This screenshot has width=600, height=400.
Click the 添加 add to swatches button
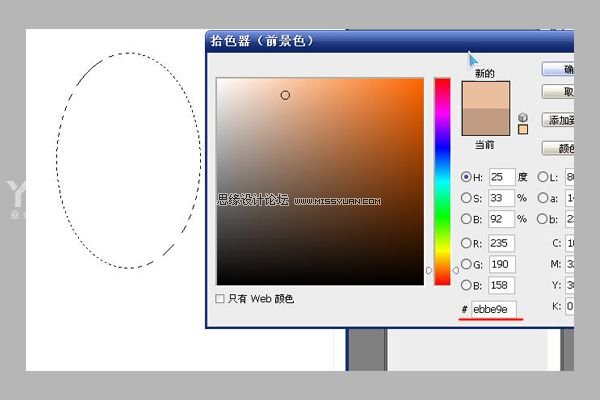coord(558,120)
